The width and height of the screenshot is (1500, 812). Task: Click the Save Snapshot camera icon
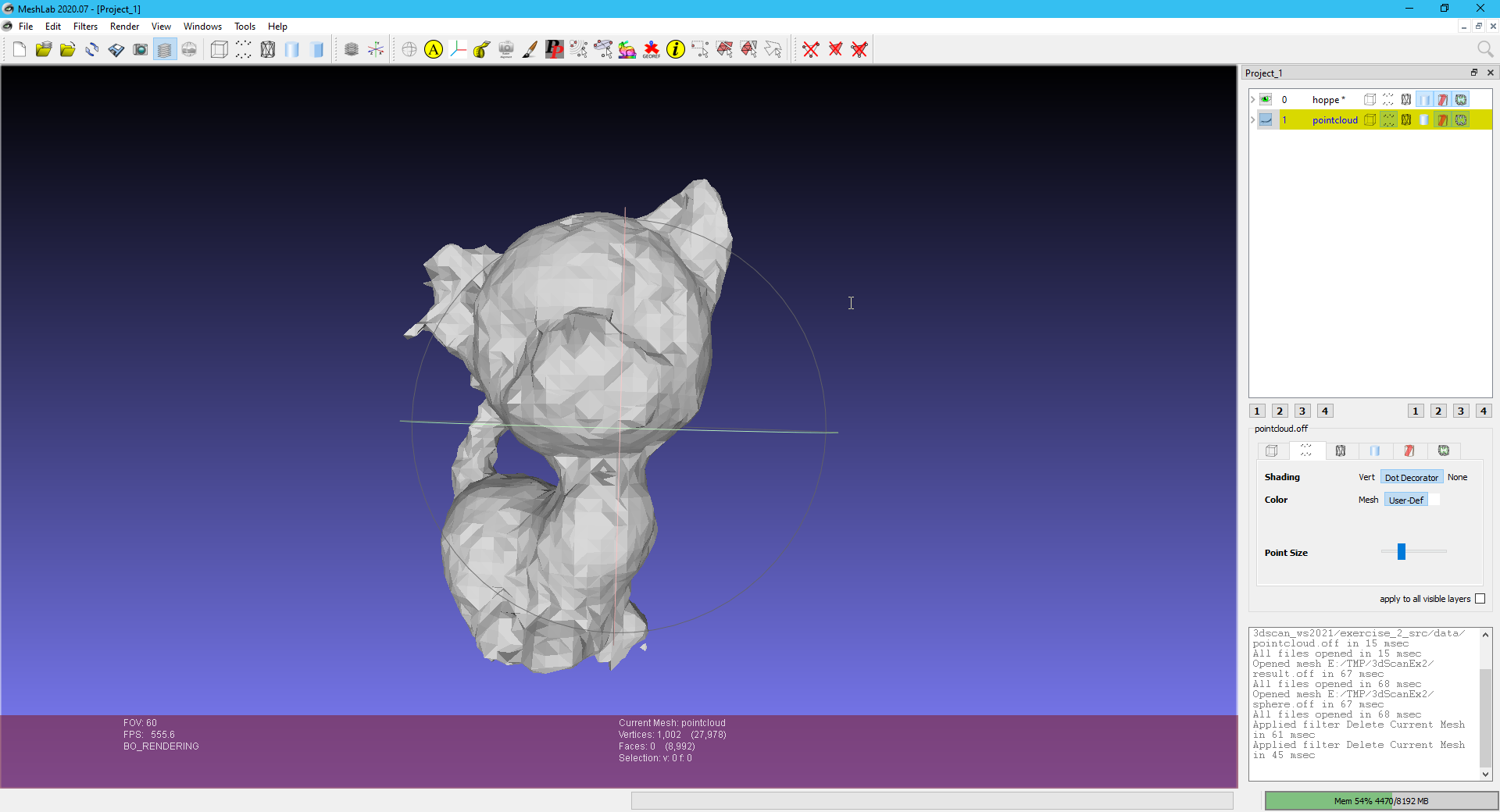click(x=141, y=50)
